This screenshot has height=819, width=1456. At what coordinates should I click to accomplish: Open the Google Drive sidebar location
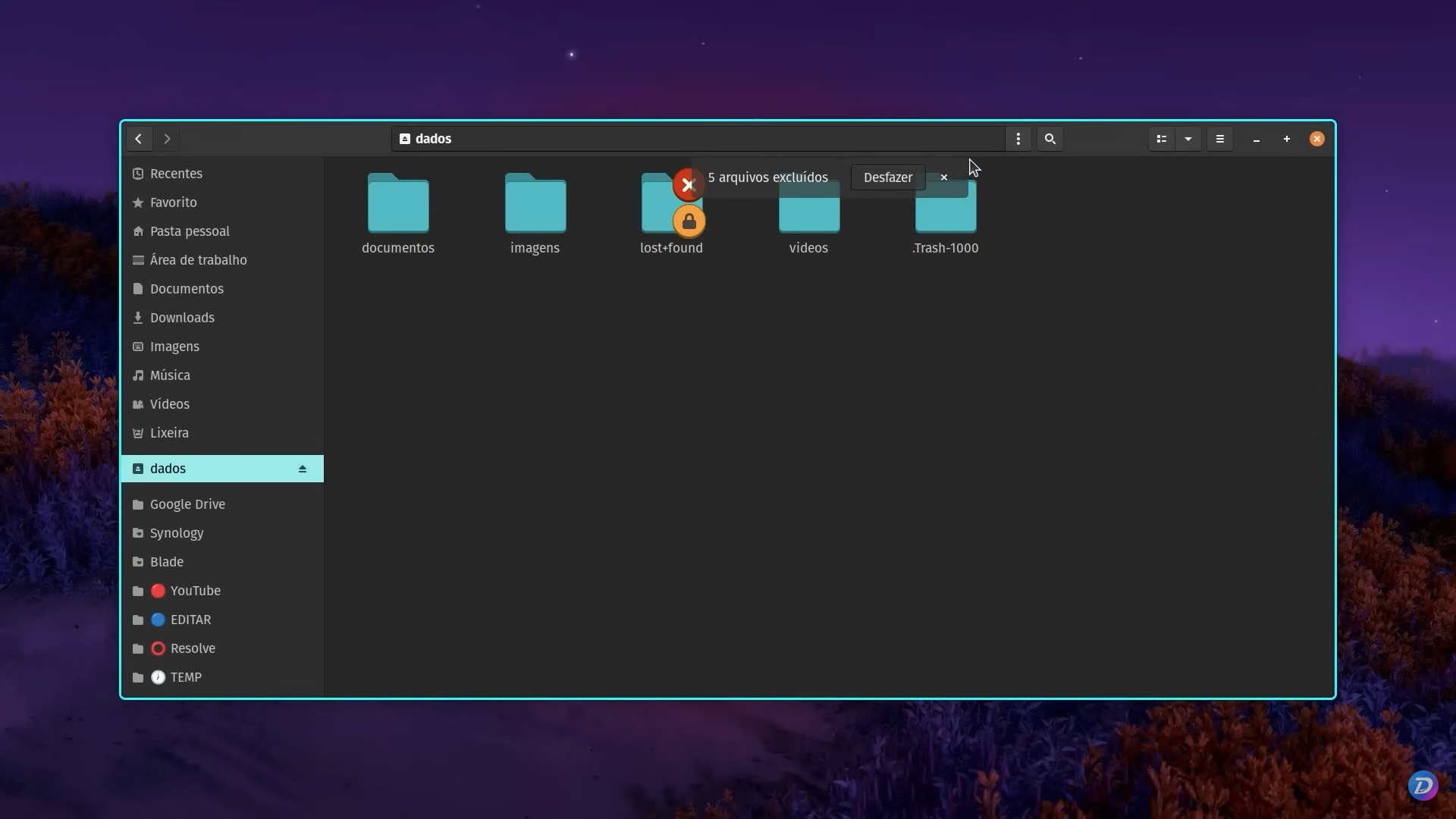[187, 504]
